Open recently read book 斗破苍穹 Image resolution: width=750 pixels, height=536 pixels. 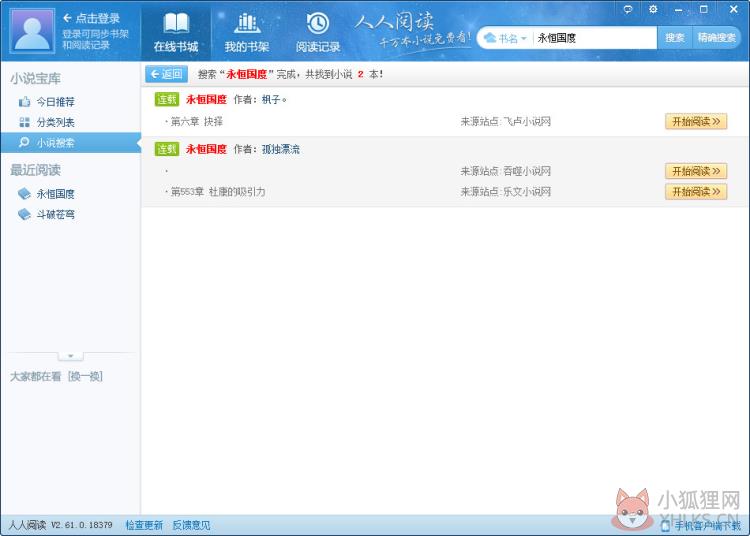click(55, 215)
